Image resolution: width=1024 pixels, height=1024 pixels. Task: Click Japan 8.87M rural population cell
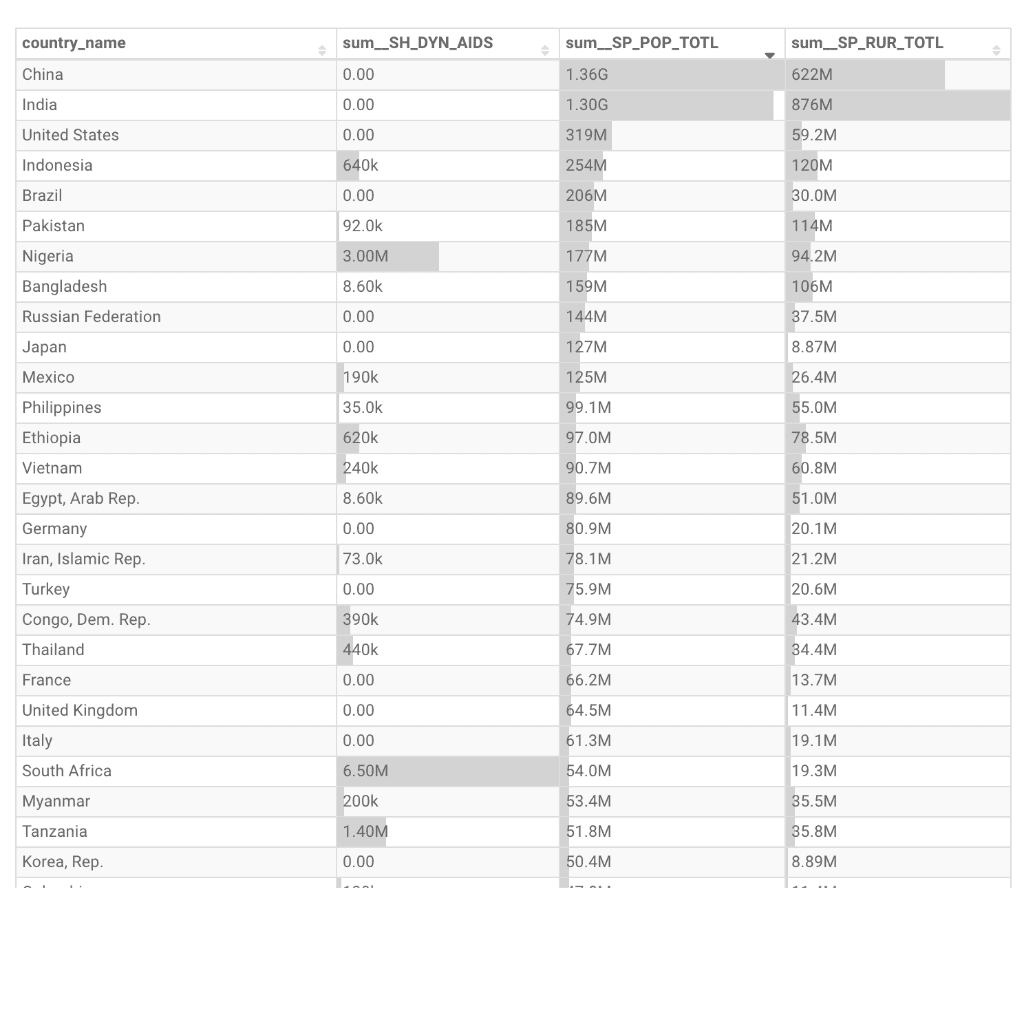898,347
